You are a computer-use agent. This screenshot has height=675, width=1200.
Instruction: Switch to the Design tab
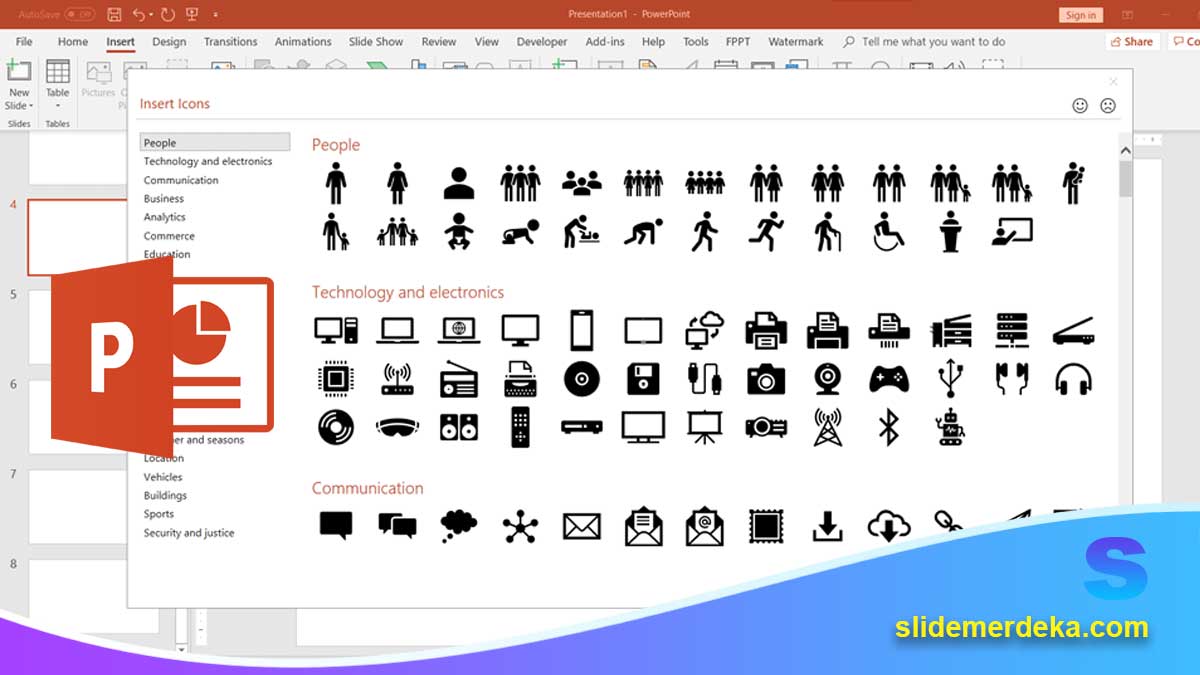(x=169, y=42)
